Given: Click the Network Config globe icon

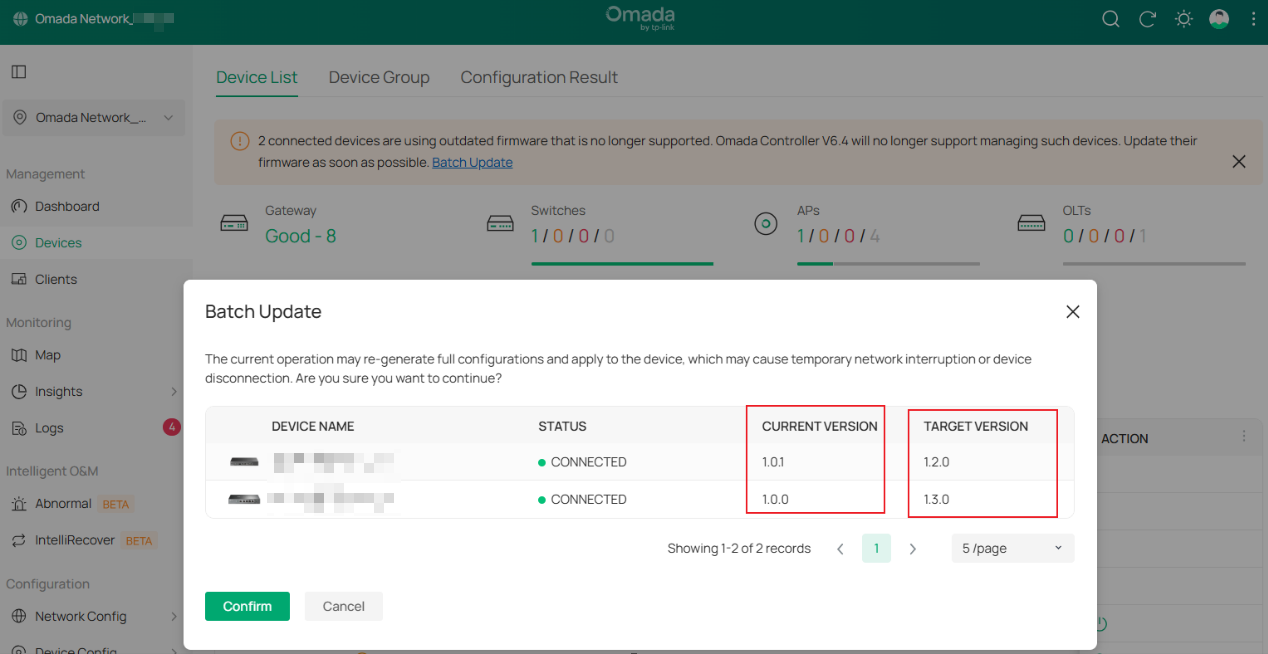Looking at the screenshot, I should [18, 617].
